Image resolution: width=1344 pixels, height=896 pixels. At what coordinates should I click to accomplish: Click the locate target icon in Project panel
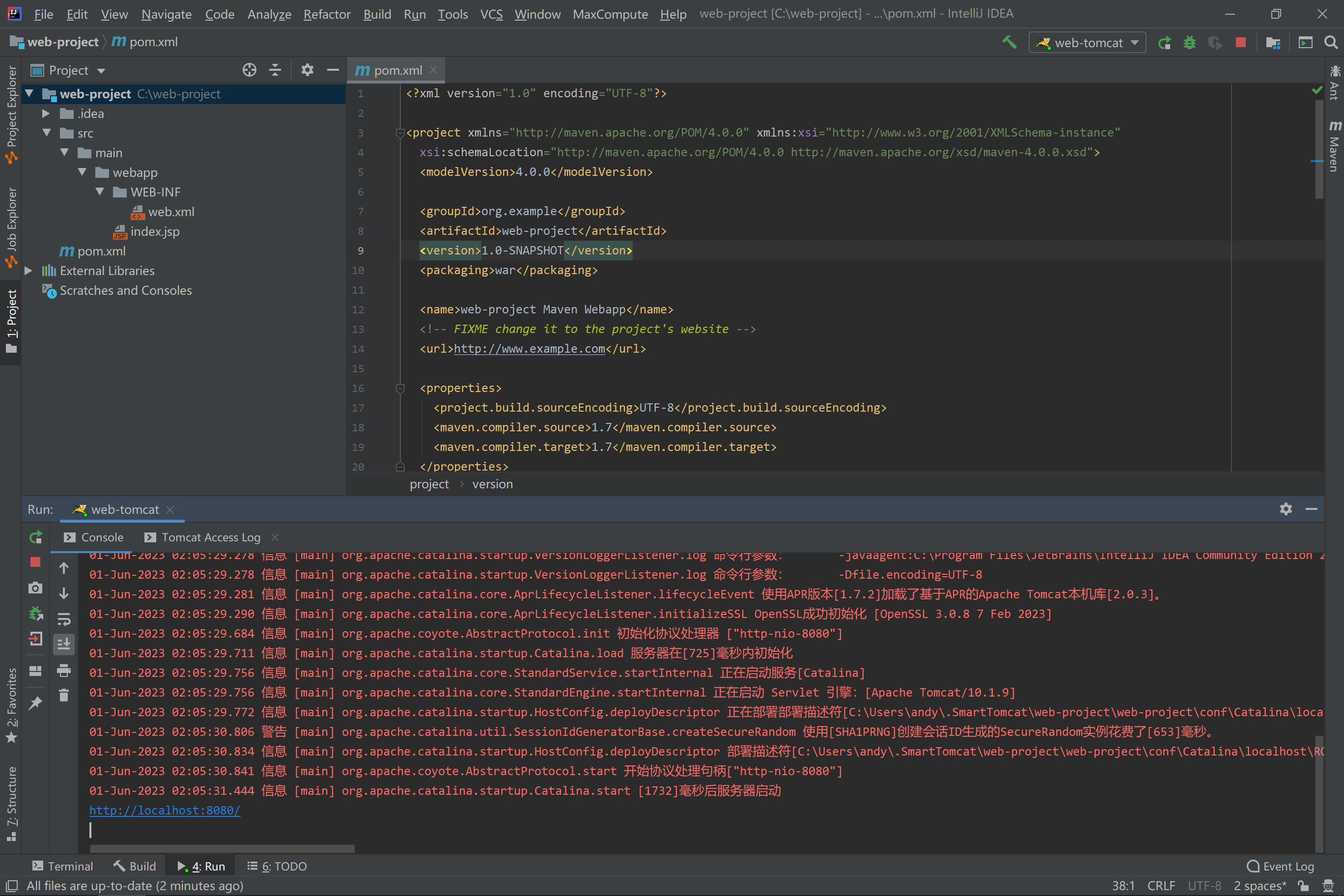tap(249, 70)
